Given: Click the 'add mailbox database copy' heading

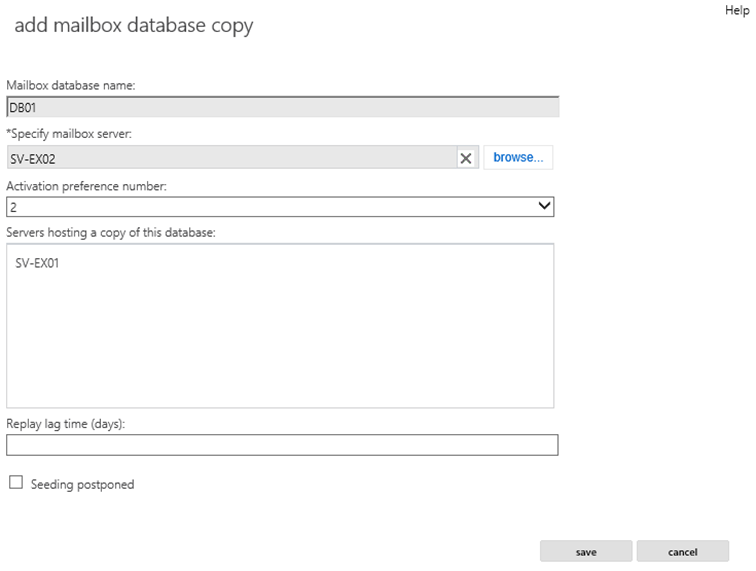Looking at the screenshot, I should tap(134, 26).
